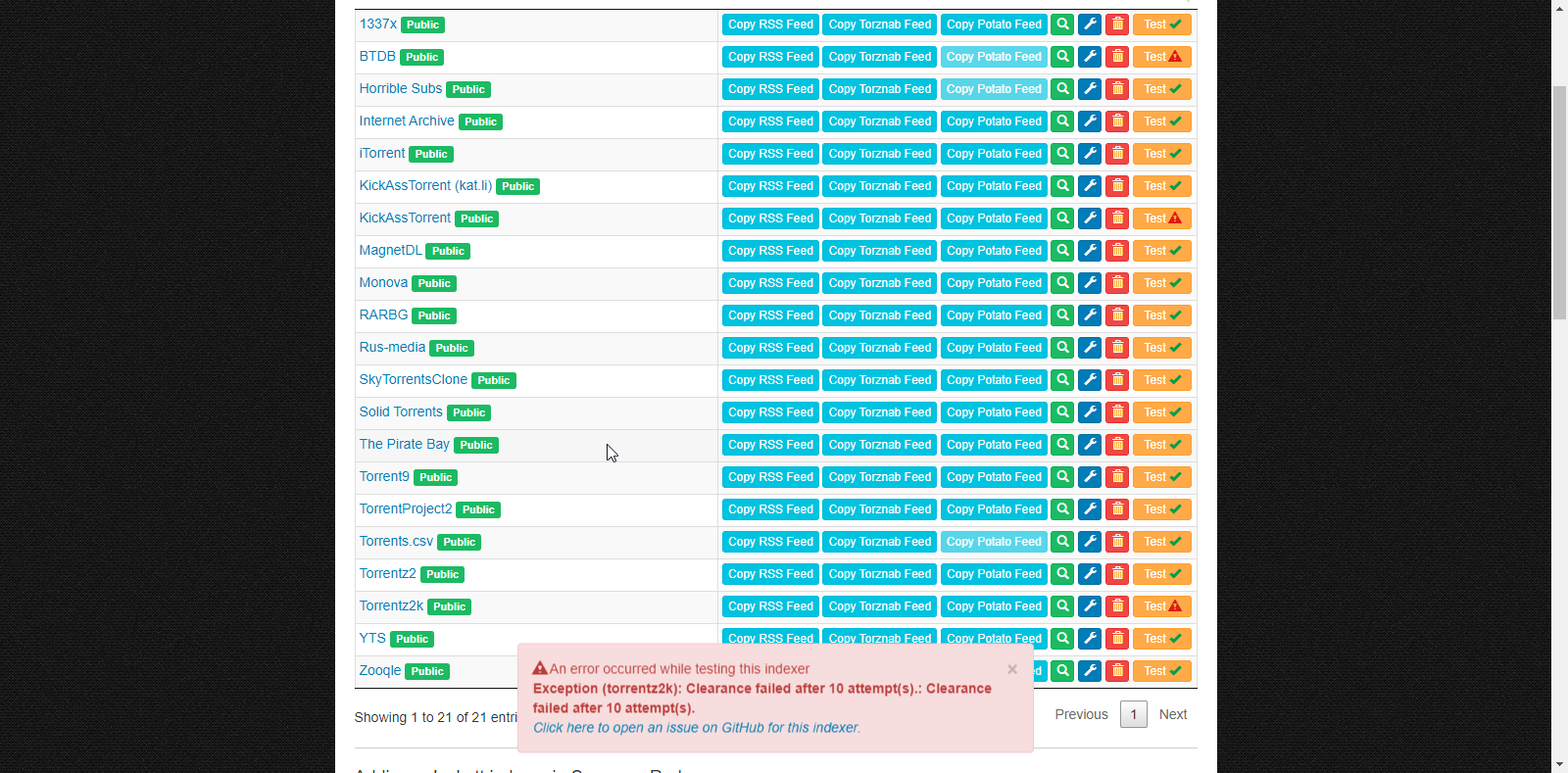Viewport: 1568px width, 773px height.
Task: Run Test for Torrentz2k indexer
Action: pyautogui.click(x=1162, y=606)
